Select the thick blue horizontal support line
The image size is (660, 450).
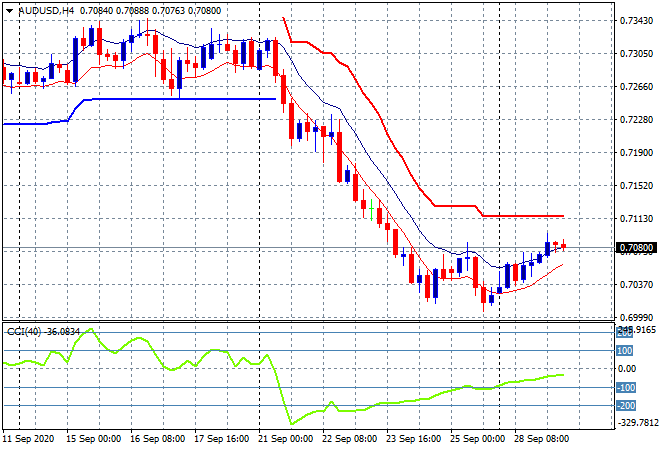coord(180,99)
